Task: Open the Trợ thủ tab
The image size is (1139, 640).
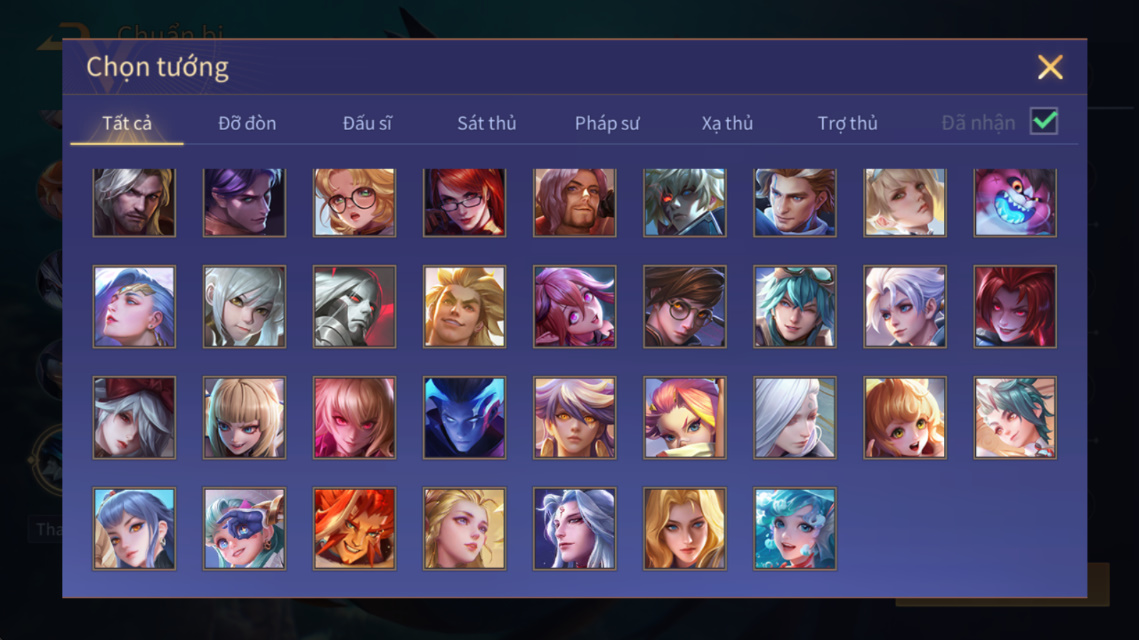Action: coord(847,123)
